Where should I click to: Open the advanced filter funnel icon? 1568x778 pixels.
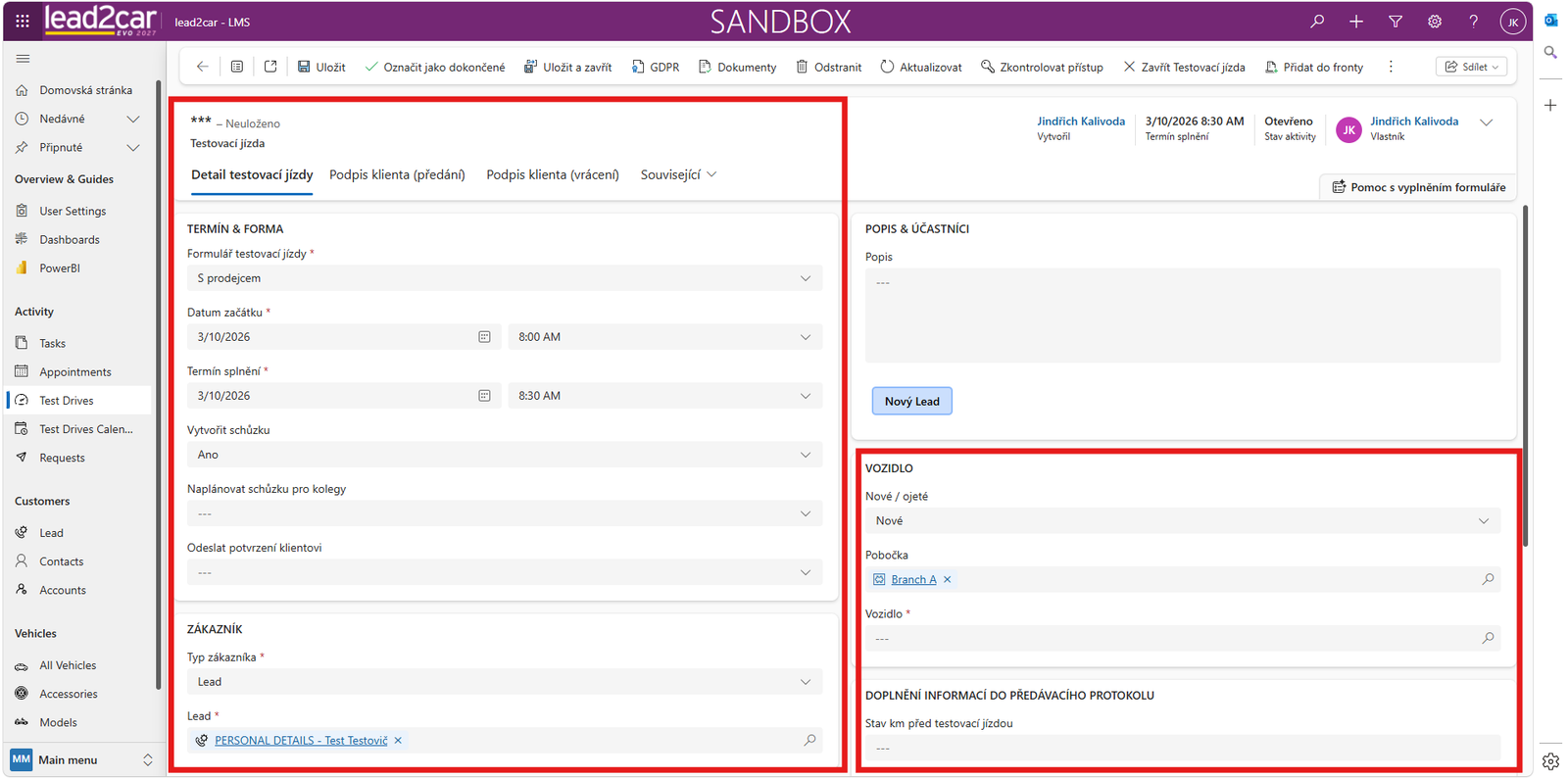tap(1396, 21)
